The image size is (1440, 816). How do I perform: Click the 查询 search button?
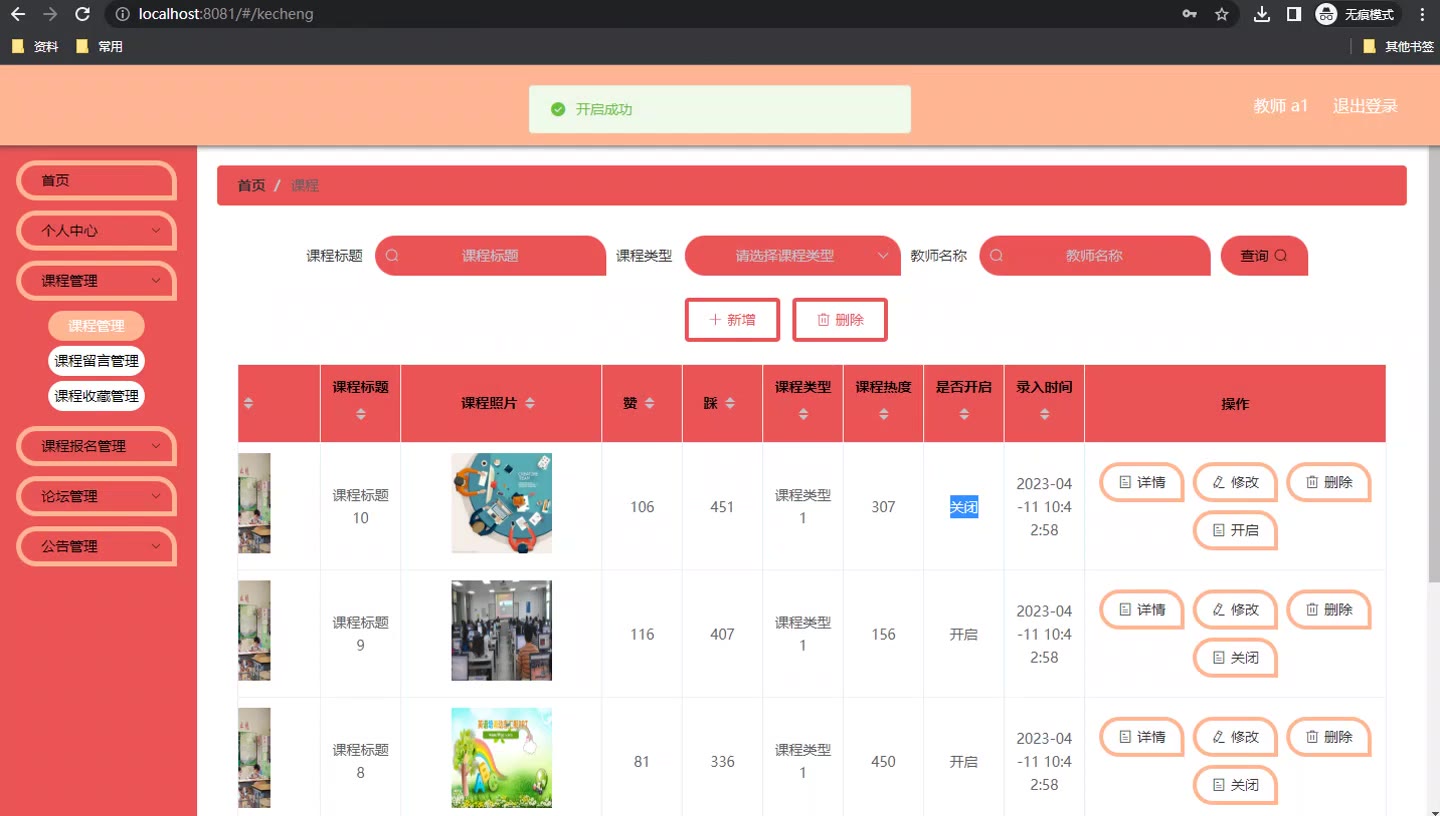(x=1264, y=256)
